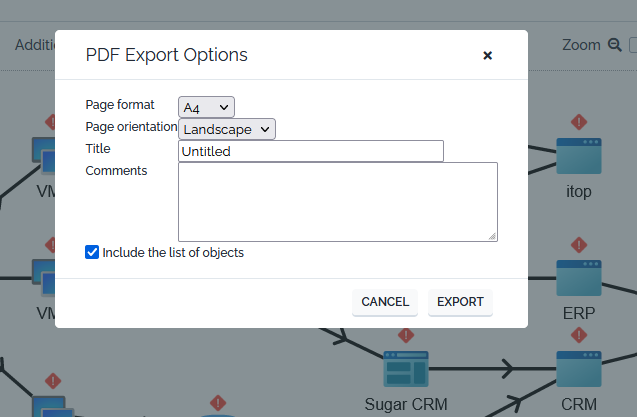
Task: Select the CRM application node icon
Action: [x=579, y=369]
